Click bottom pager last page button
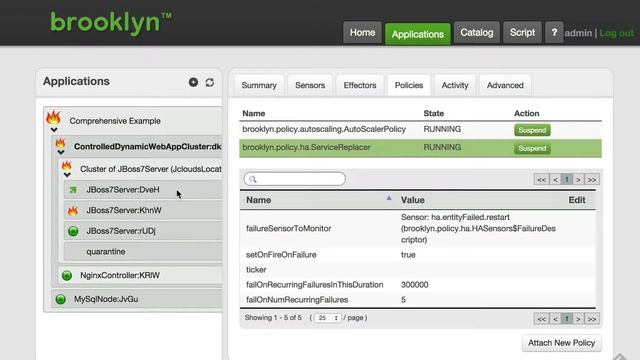The width and height of the screenshot is (640, 360). (592, 319)
